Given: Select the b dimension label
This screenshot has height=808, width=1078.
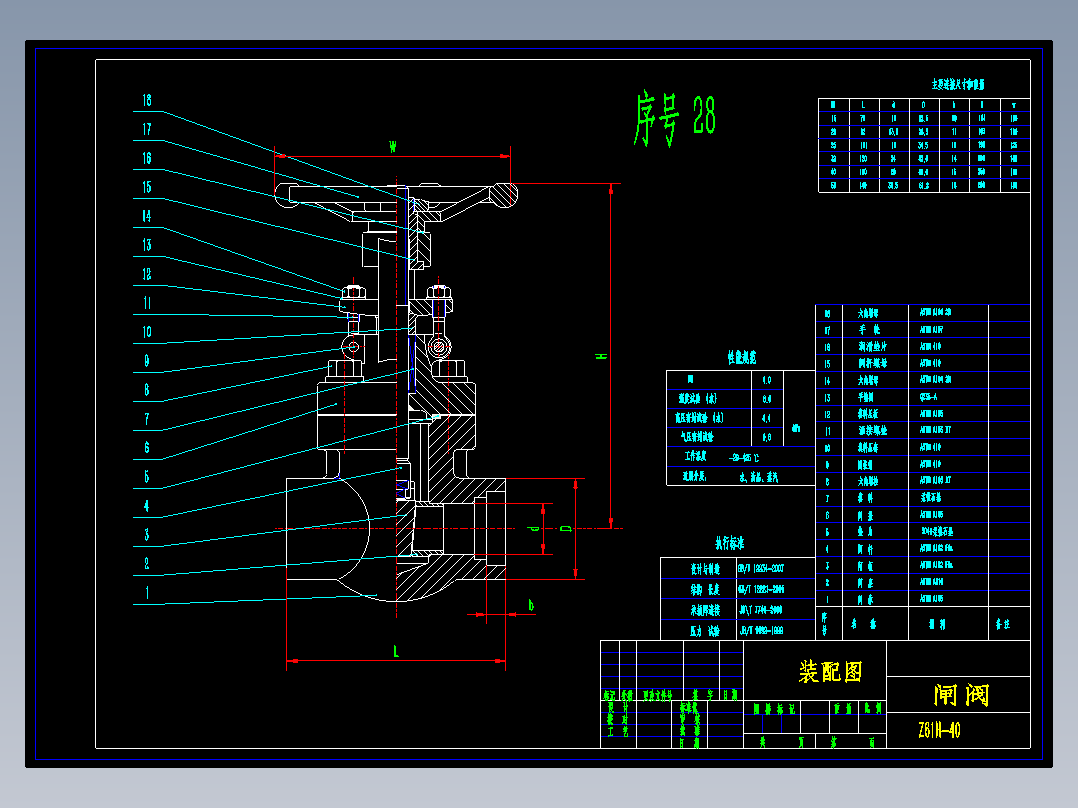Looking at the screenshot, I should [x=531, y=604].
